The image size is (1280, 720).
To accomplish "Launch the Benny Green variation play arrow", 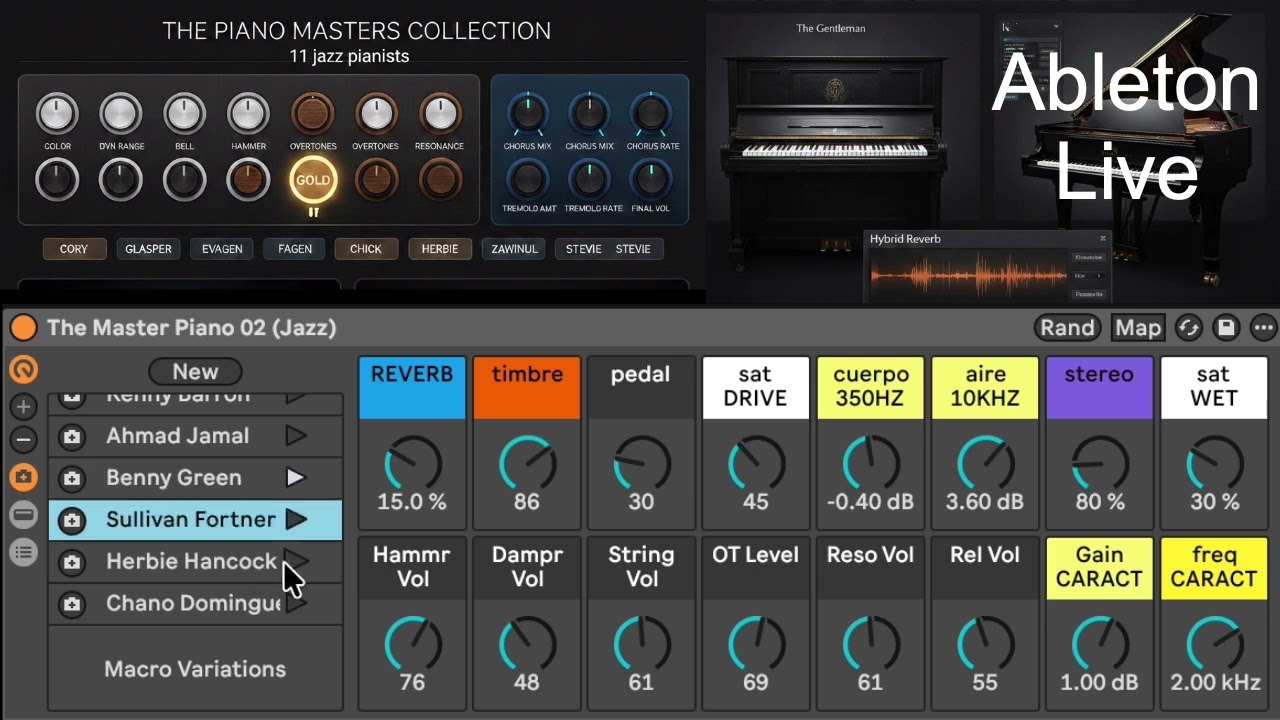I will pyautogui.click(x=295, y=478).
